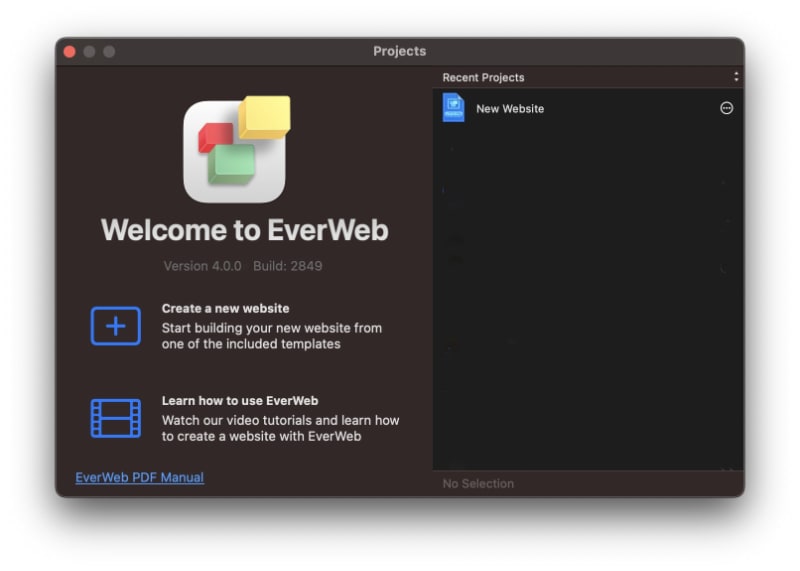Click the Projects window title
The image size is (800, 571).
(399, 51)
